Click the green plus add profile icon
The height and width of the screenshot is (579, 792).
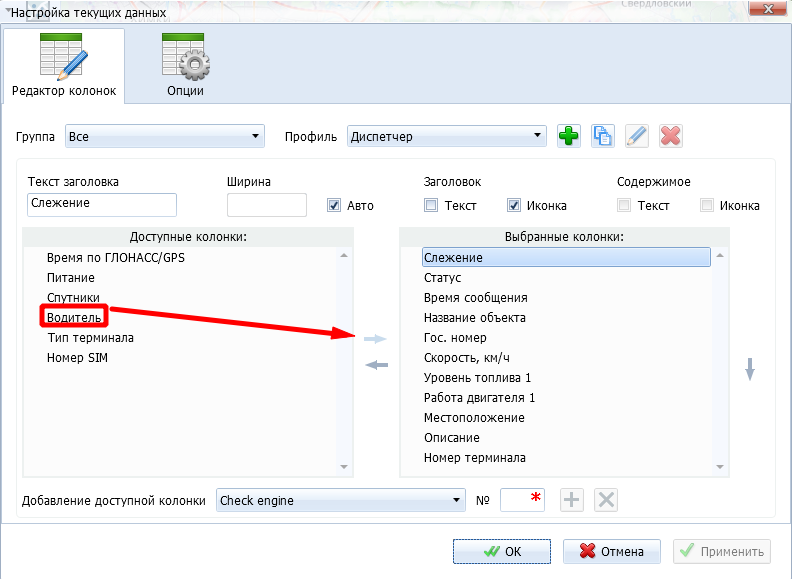pyautogui.click(x=569, y=137)
